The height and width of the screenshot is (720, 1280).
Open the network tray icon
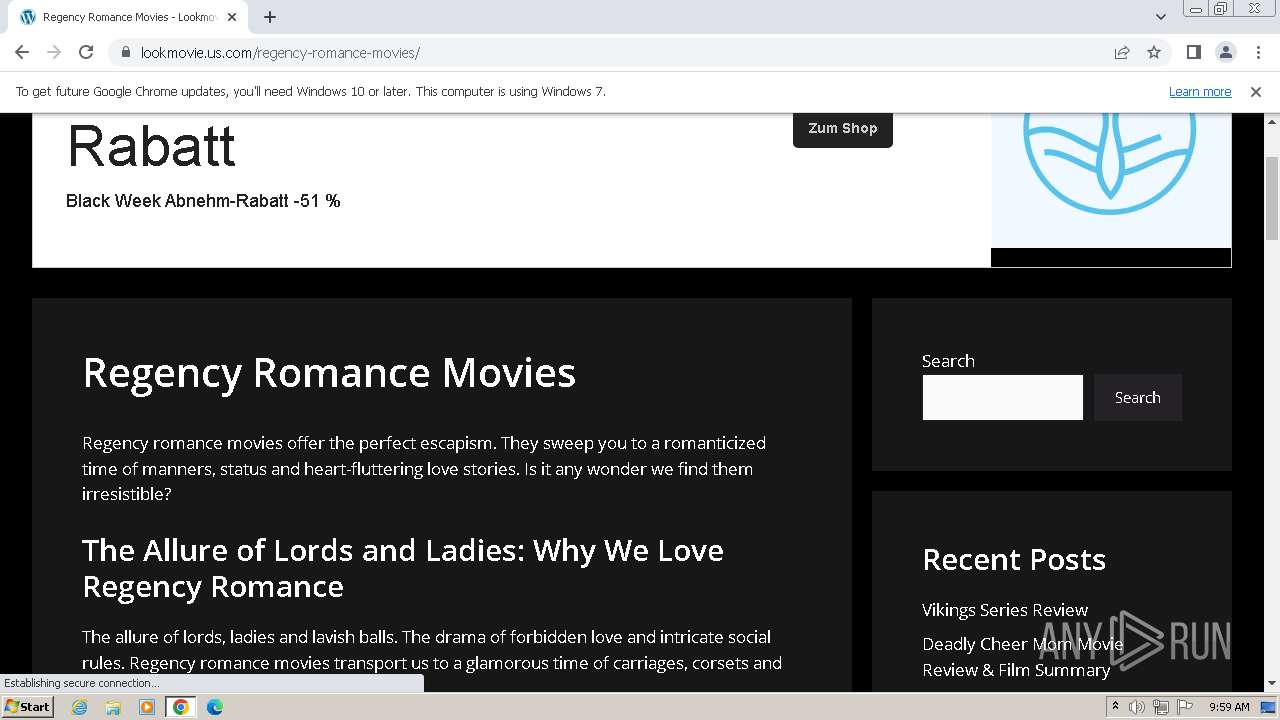[1161, 707]
